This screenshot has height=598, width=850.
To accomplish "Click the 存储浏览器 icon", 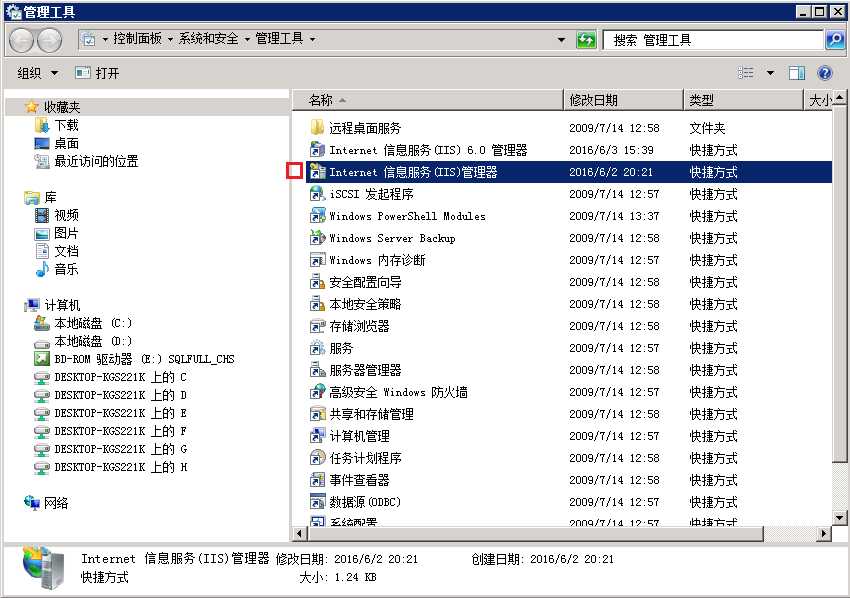I will pos(317,326).
